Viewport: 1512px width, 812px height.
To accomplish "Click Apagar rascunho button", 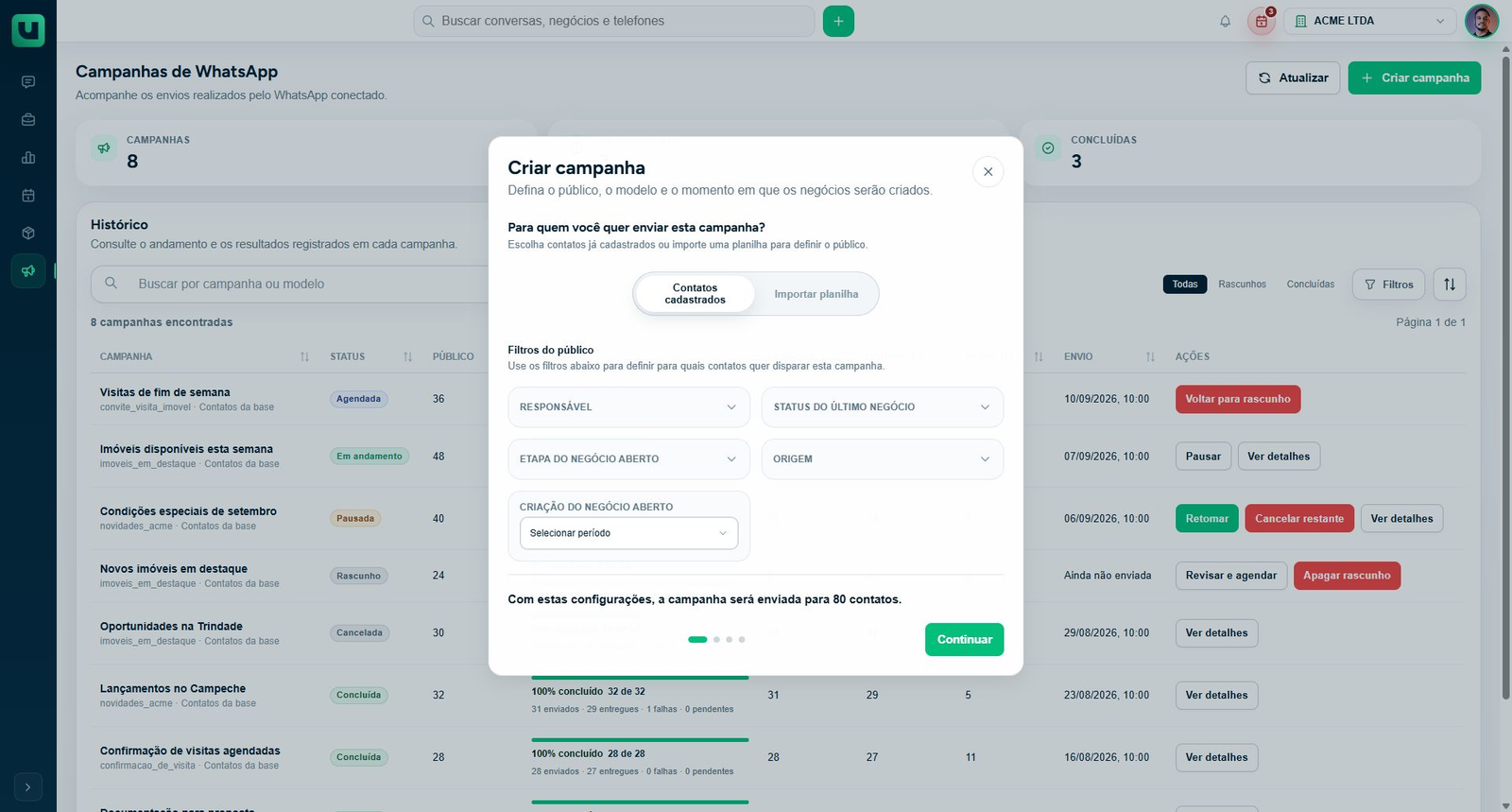I will tap(1347, 576).
